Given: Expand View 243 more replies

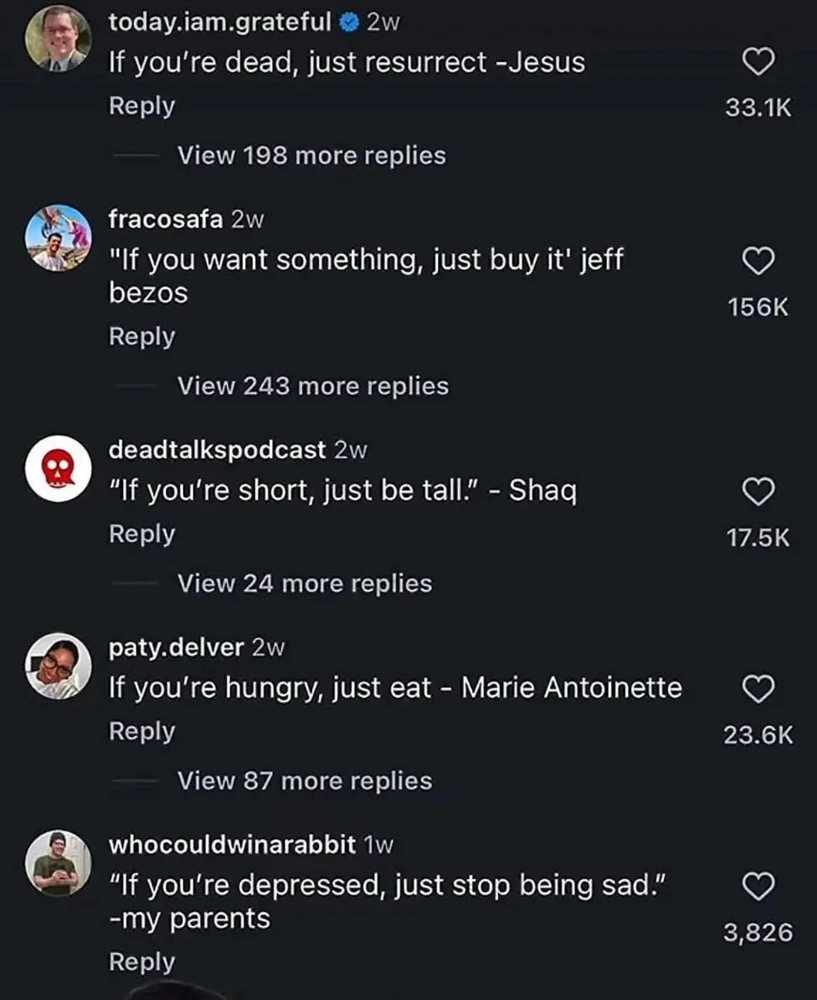Looking at the screenshot, I should click(312, 386).
